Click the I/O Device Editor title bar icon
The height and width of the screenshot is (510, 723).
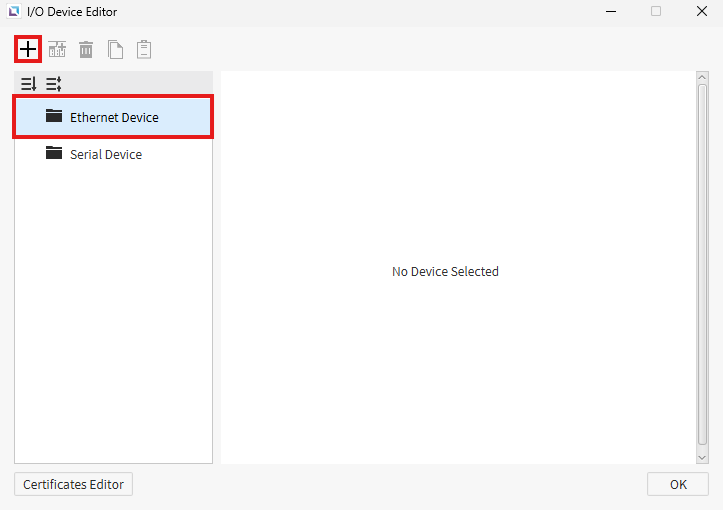pyautogui.click(x=13, y=12)
